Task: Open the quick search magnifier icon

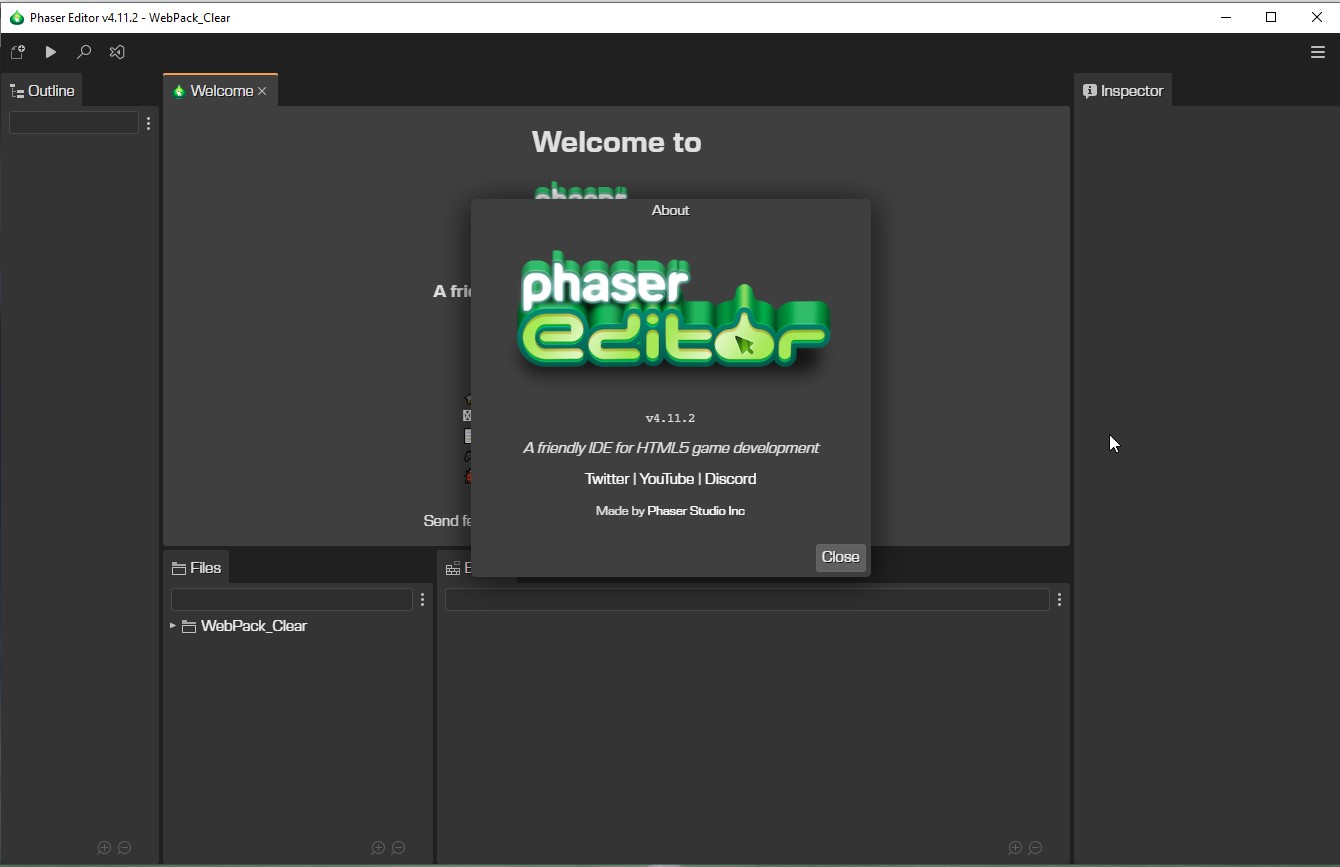Action: coord(84,52)
